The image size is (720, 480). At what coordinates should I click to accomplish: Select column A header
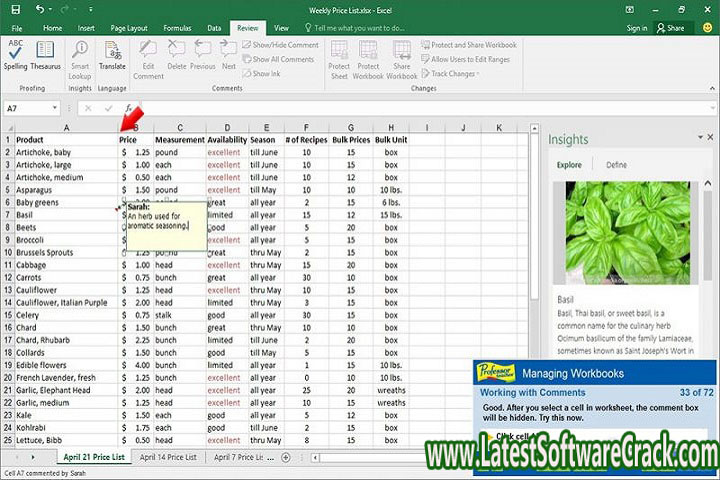(x=66, y=128)
